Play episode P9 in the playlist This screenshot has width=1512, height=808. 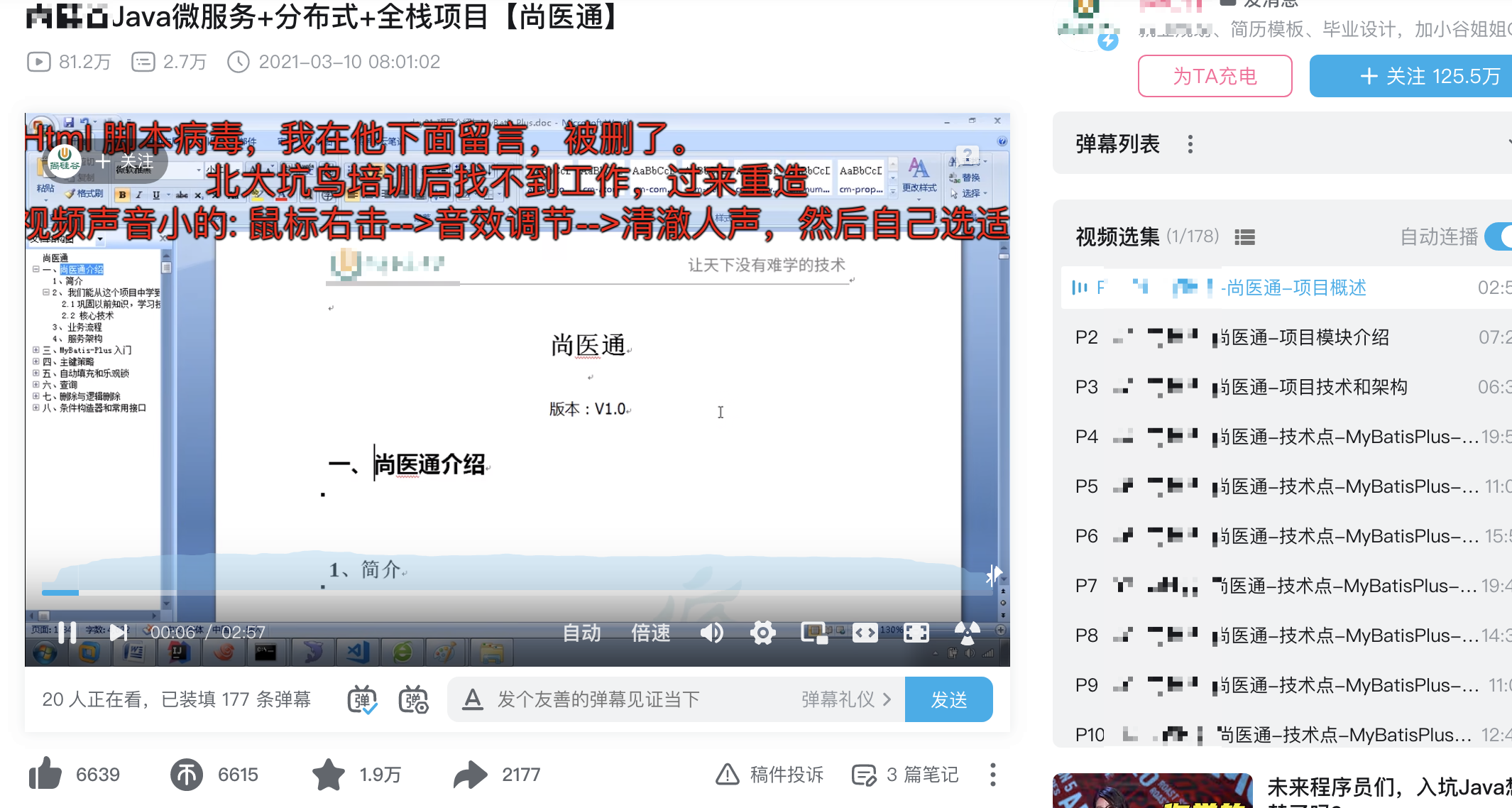[x=1286, y=685]
